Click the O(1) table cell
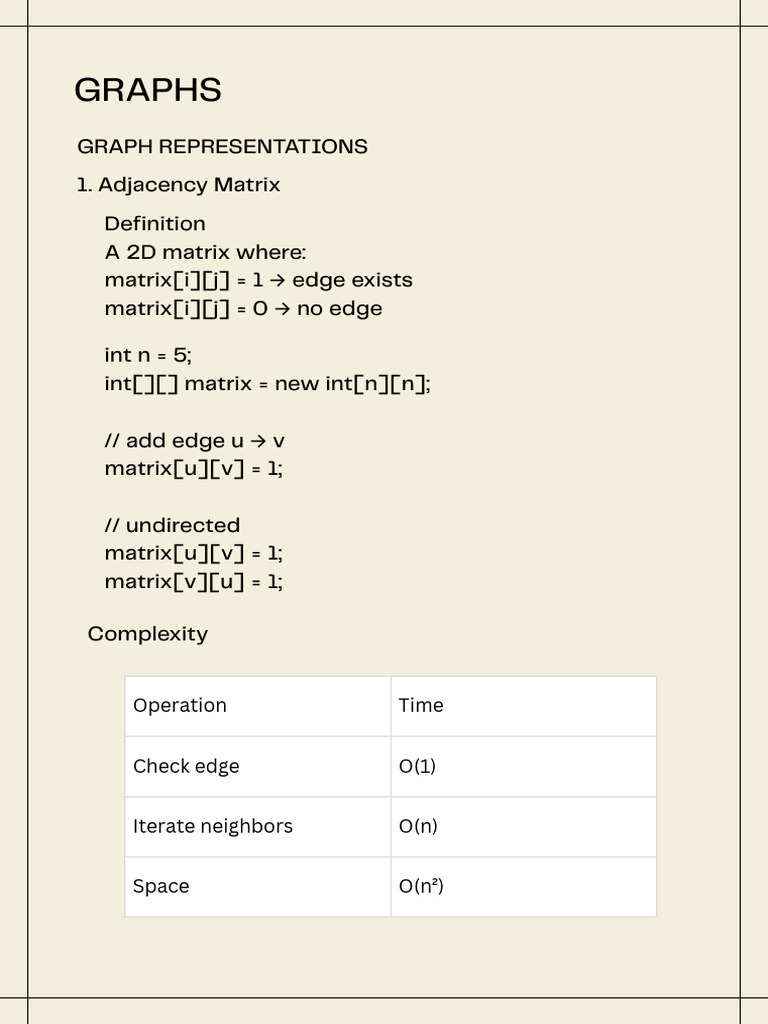Screen dimensions: 768x1024 (x=524, y=766)
